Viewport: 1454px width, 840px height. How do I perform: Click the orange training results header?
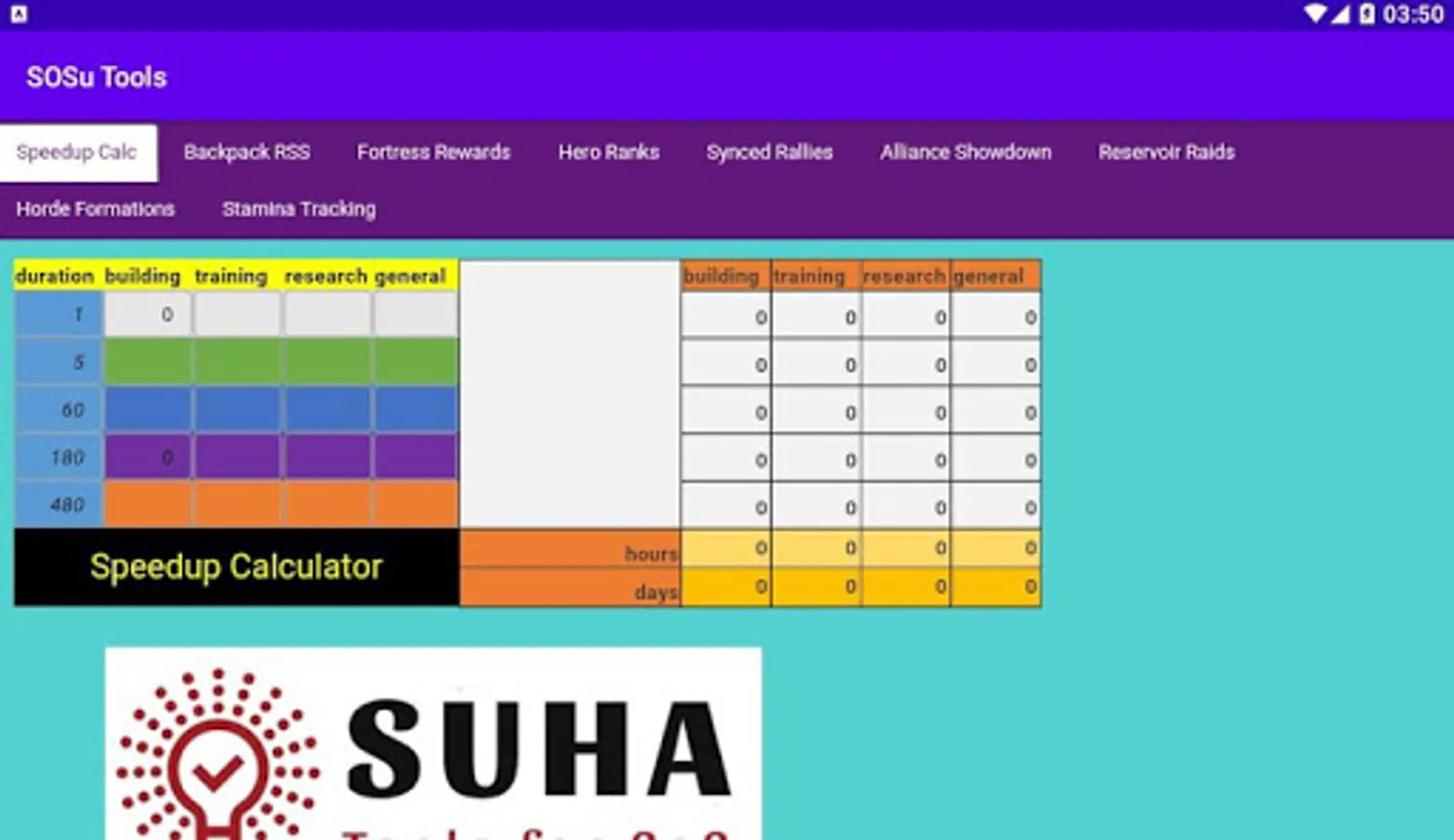coord(816,276)
